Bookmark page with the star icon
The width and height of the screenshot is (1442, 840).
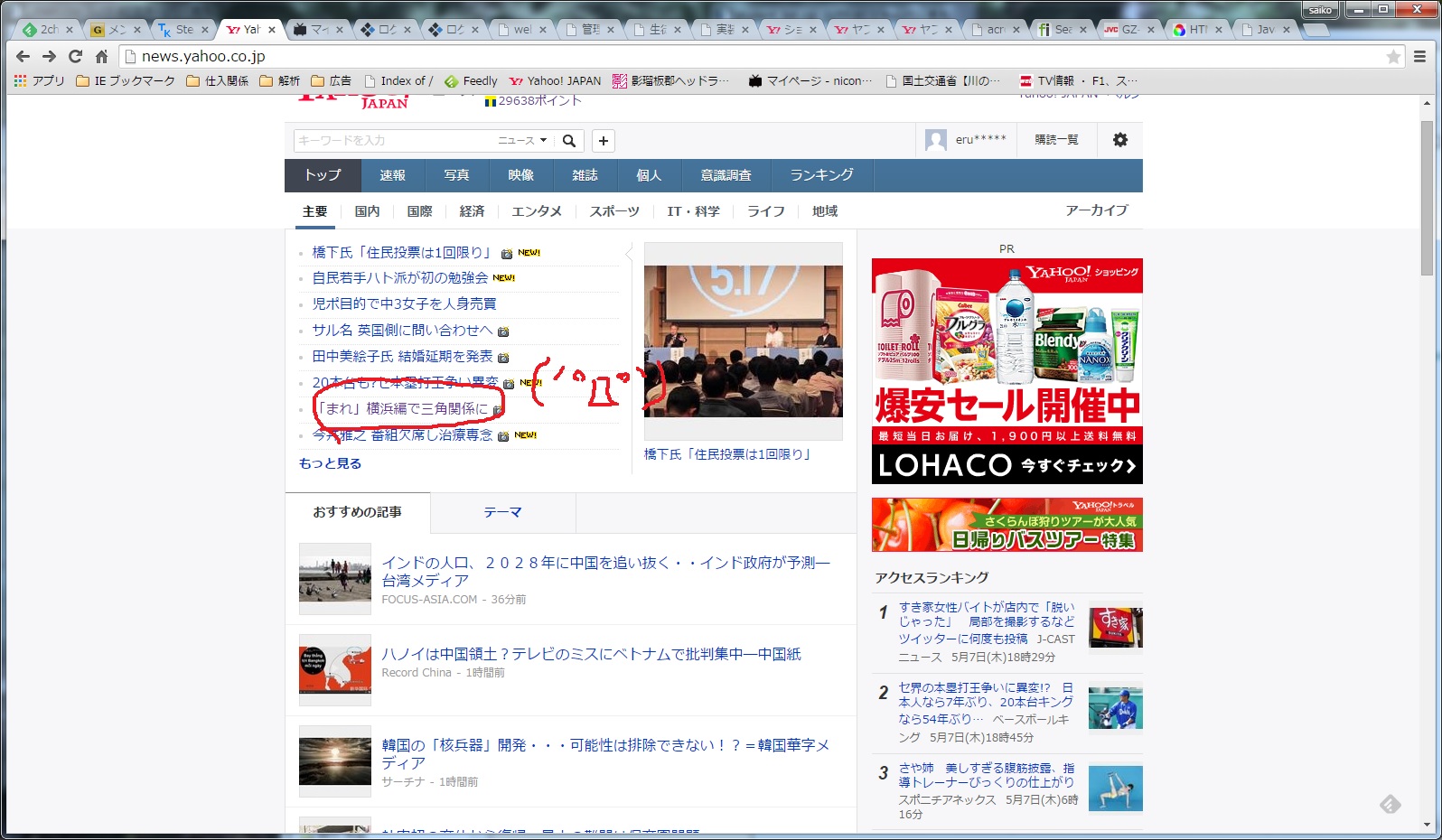1393,57
